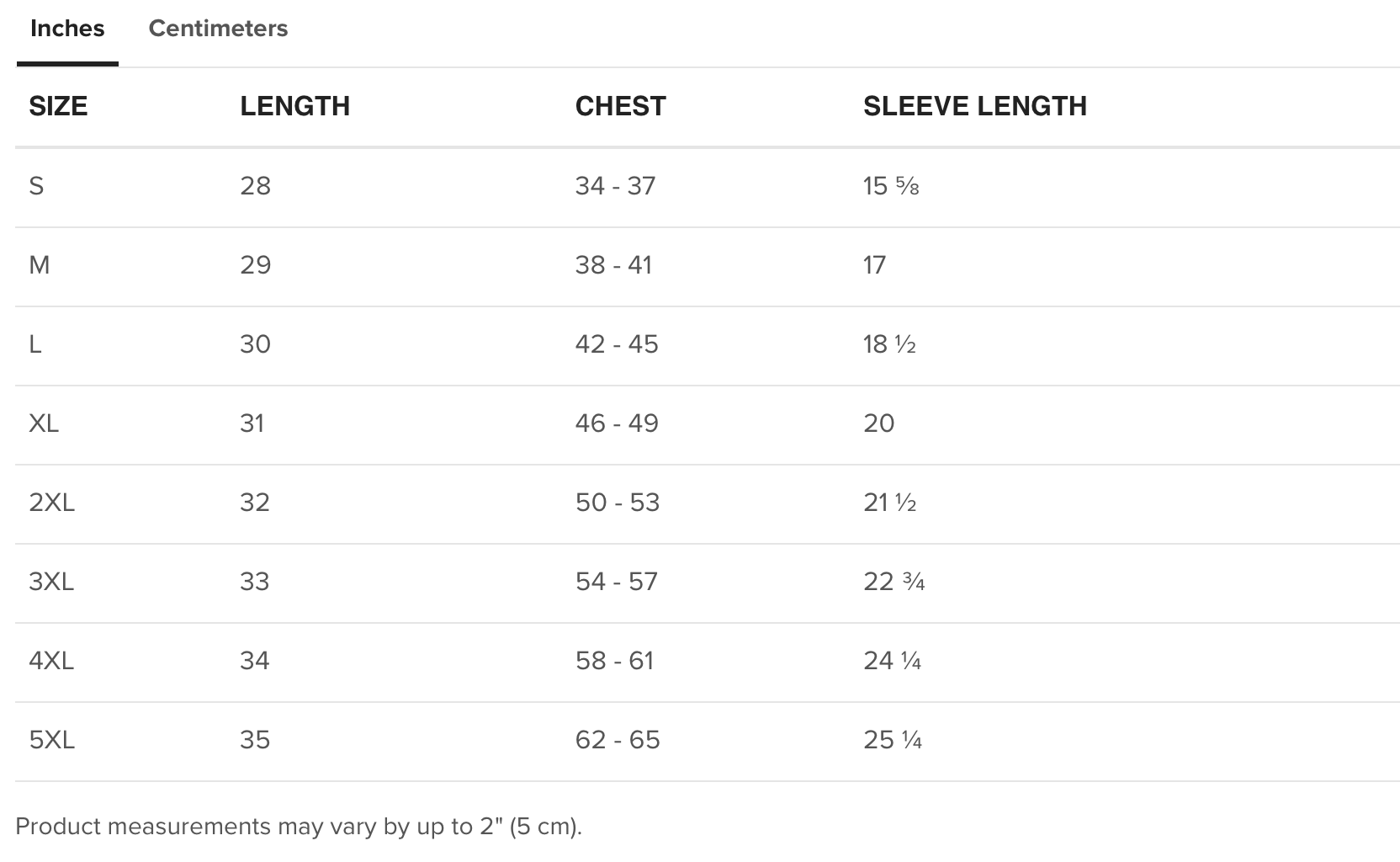Image resolution: width=1400 pixels, height=862 pixels.
Task: Select the Inches tab
Action: [x=67, y=29]
